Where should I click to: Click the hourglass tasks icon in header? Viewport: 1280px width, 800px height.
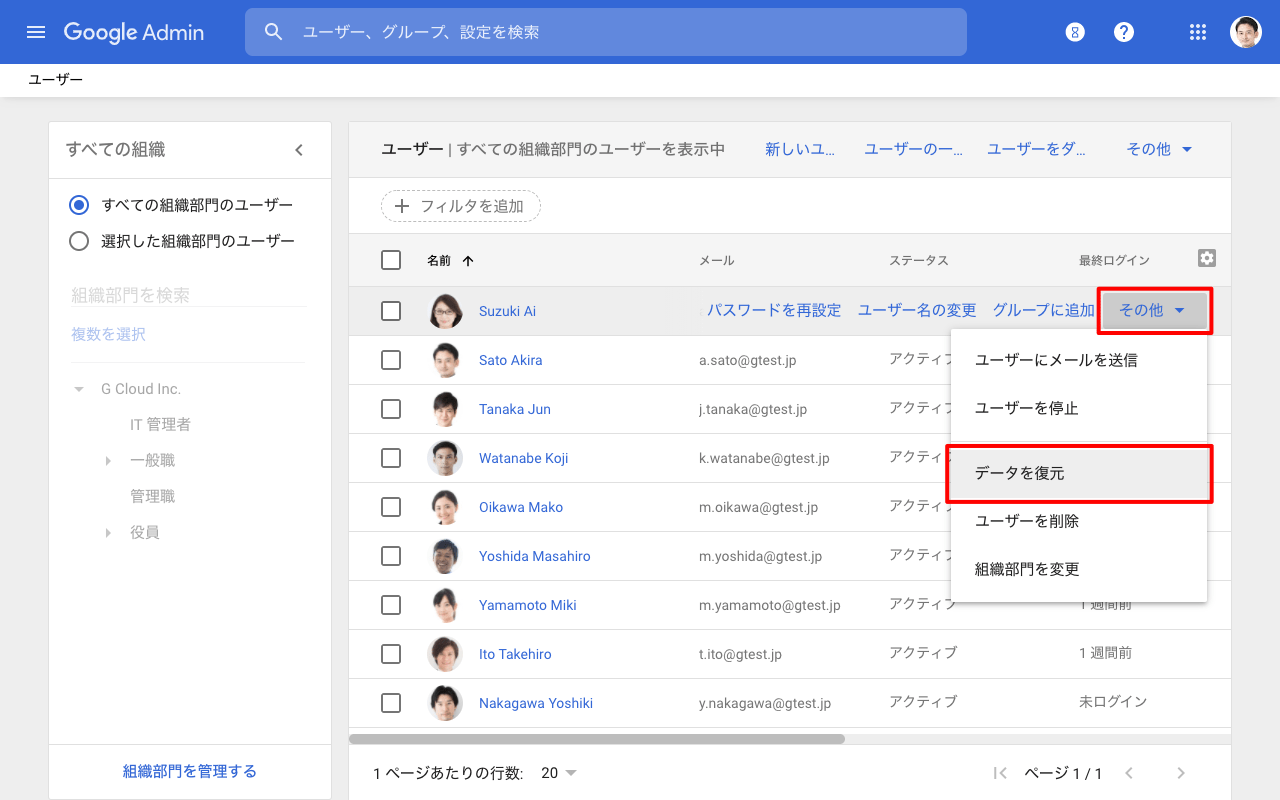point(1075,32)
